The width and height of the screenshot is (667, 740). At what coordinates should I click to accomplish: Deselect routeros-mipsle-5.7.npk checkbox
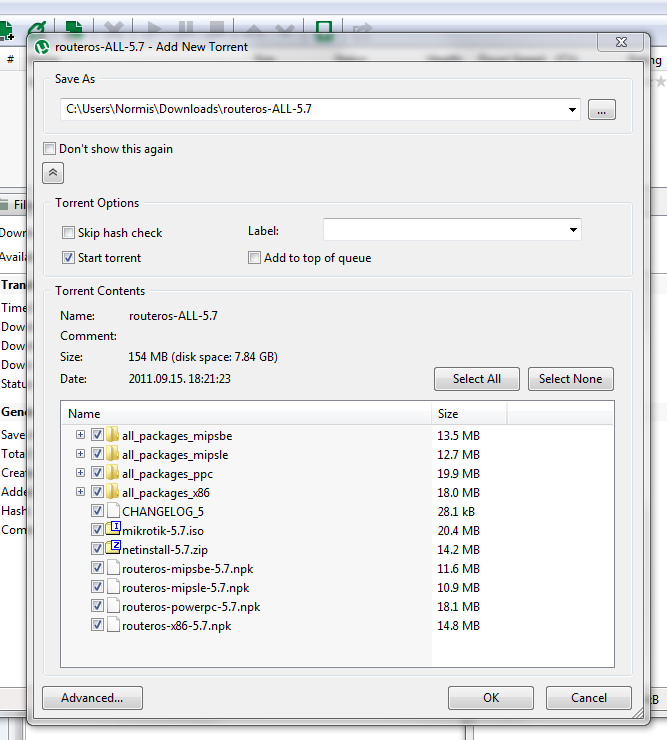(x=97, y=587)
